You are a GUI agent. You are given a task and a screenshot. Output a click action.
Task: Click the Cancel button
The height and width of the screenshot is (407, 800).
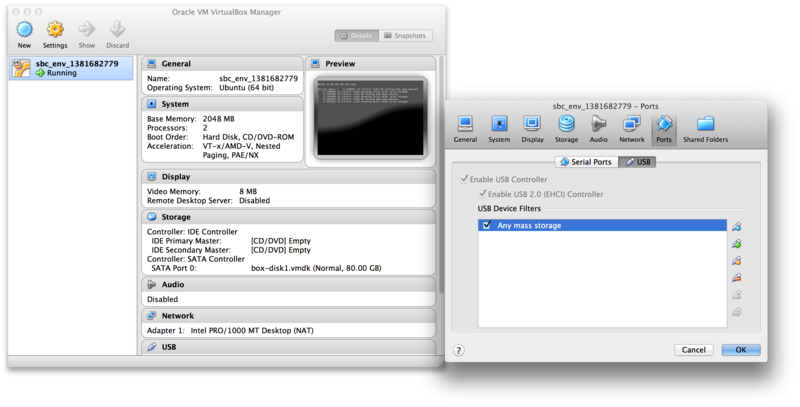pos(693,350)
